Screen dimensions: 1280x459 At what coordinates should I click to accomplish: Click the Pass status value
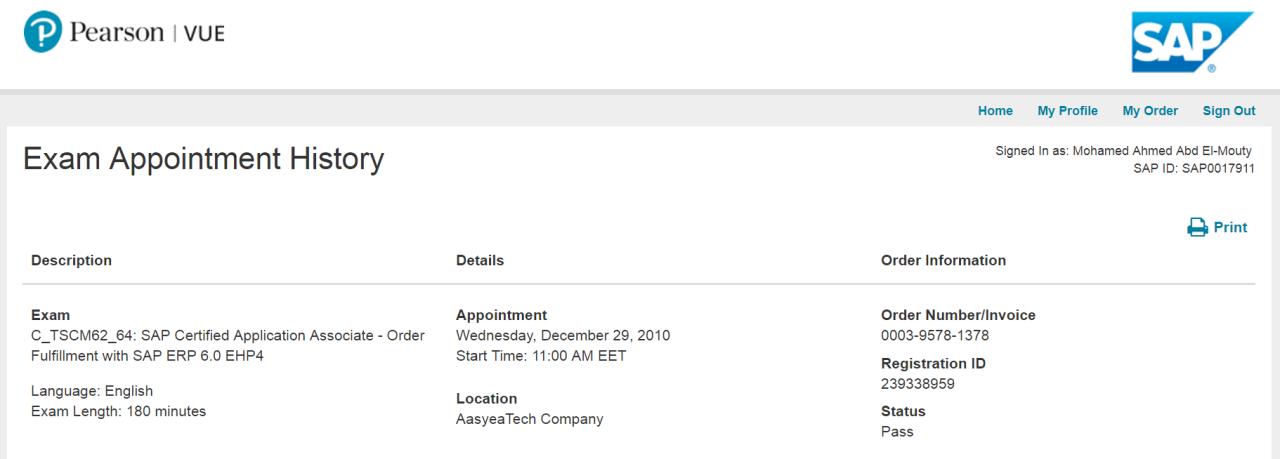[897, 432]
